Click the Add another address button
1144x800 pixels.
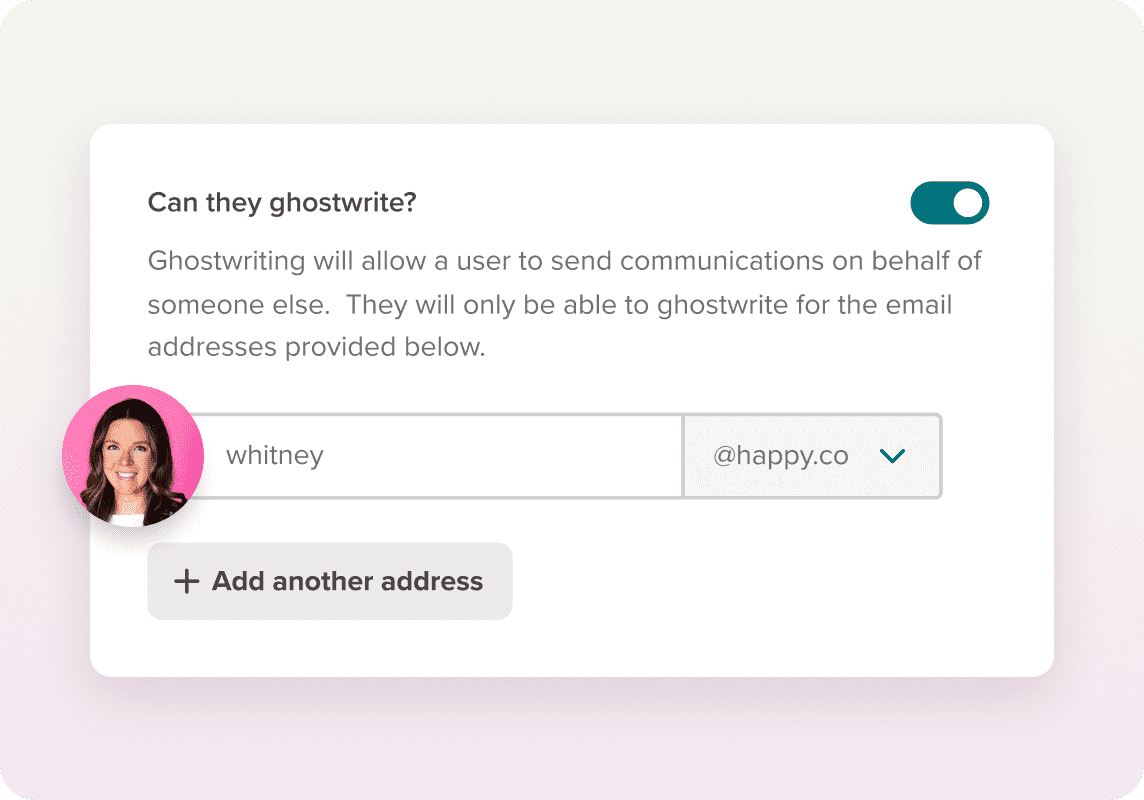click(x=330, y=581)
